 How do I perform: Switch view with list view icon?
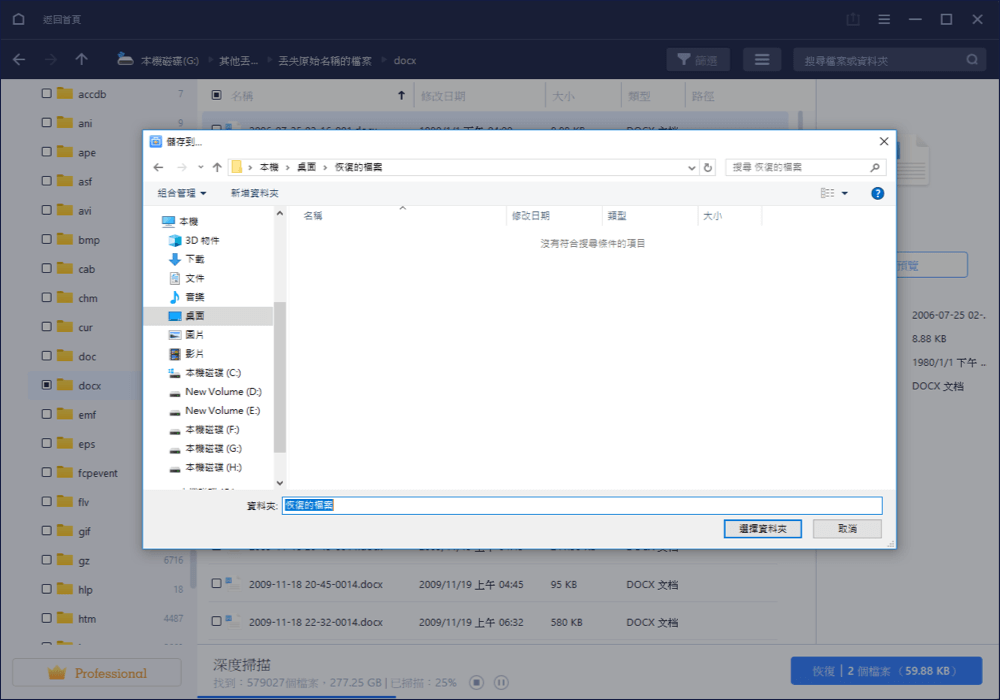pyautogui.click(x=762, y=60)
